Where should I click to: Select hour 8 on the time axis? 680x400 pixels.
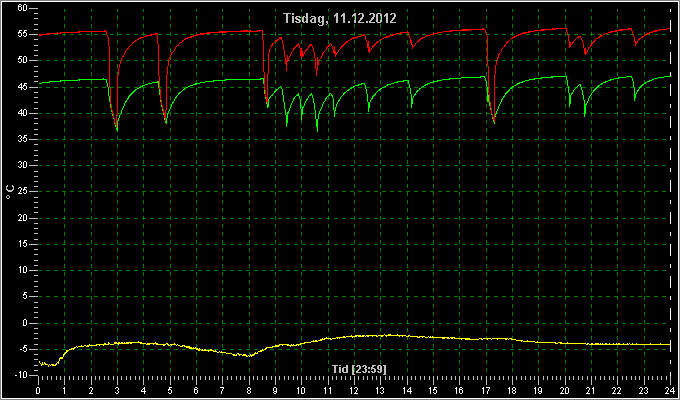click(249, 391)
